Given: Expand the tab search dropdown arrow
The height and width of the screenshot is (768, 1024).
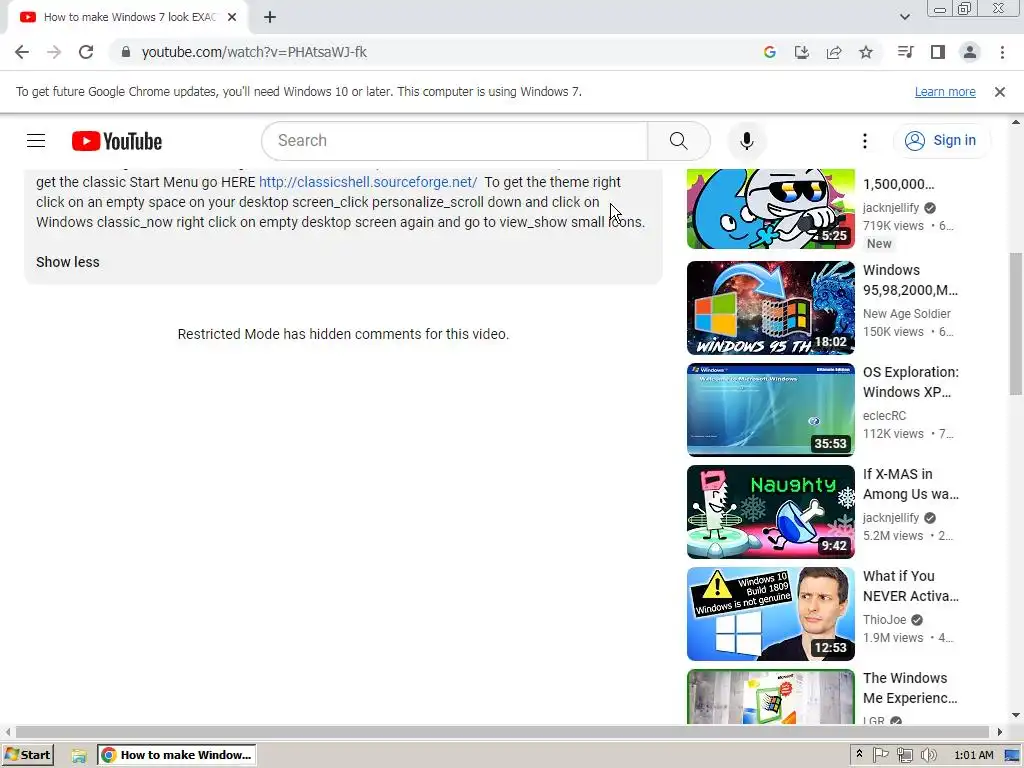Looking at the screenshot, I should pos(904,17).
